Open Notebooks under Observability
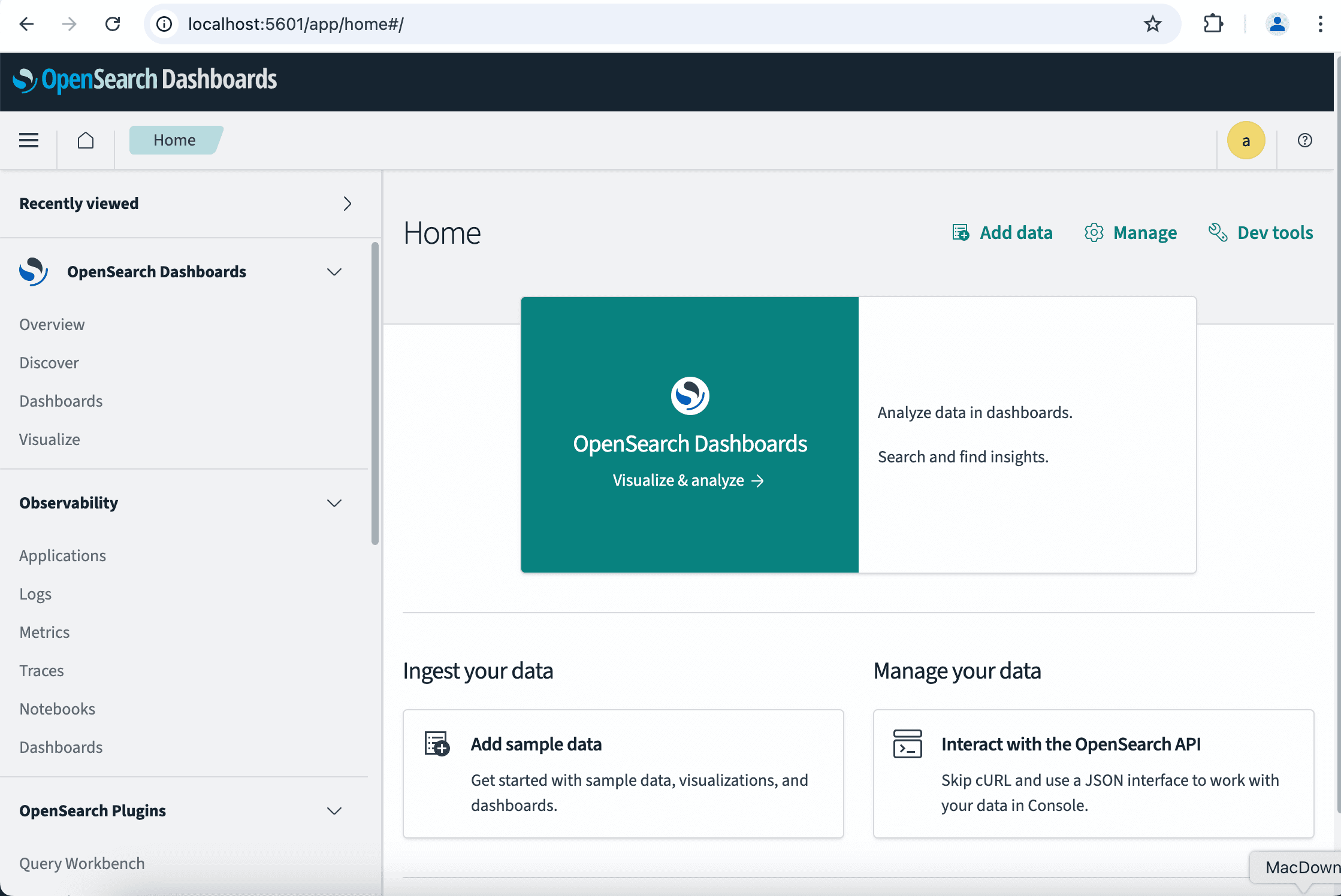 pos(58,709)
